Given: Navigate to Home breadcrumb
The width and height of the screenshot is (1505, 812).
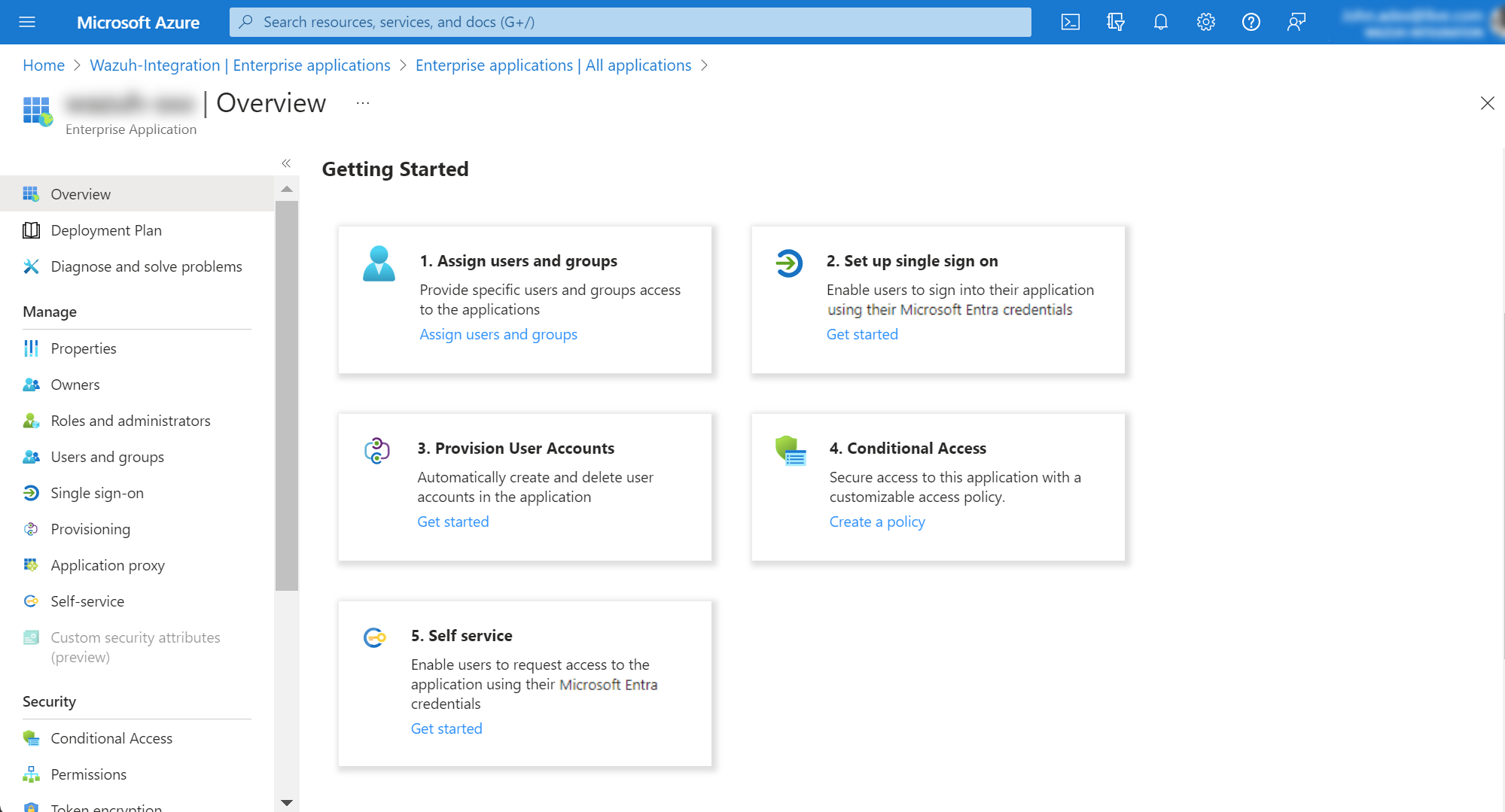Looking at the screenshot, I should pos(44,65).
